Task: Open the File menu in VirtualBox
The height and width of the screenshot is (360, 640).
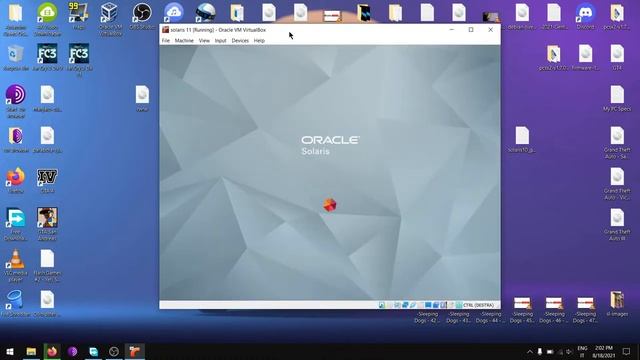Action: tap(166, 41)
